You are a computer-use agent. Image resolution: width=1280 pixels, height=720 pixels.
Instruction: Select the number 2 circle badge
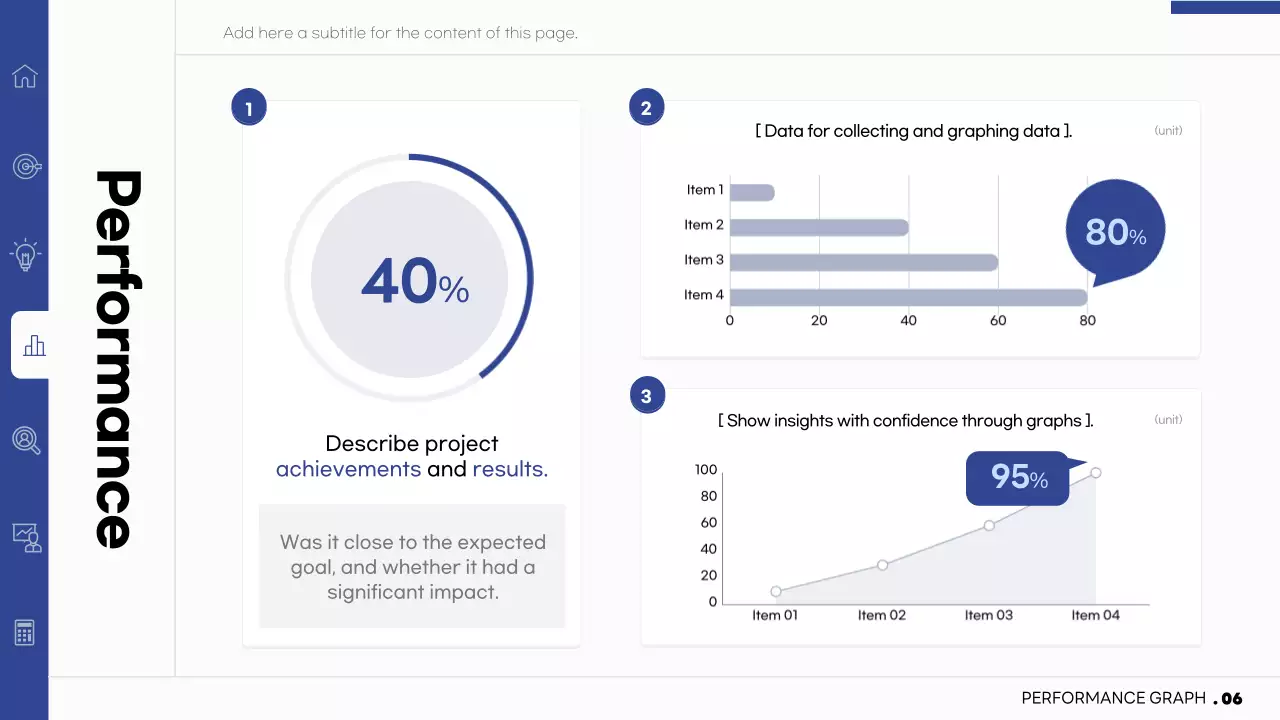point(646,108)
